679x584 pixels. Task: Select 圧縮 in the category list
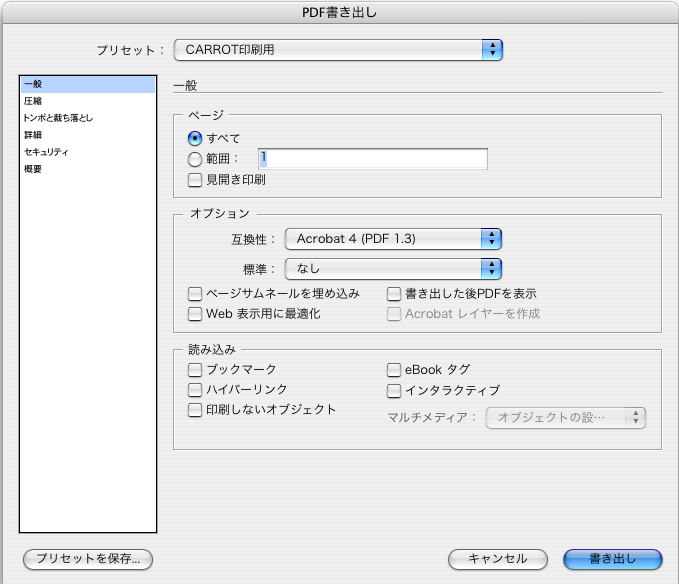[x=88, y=101]
